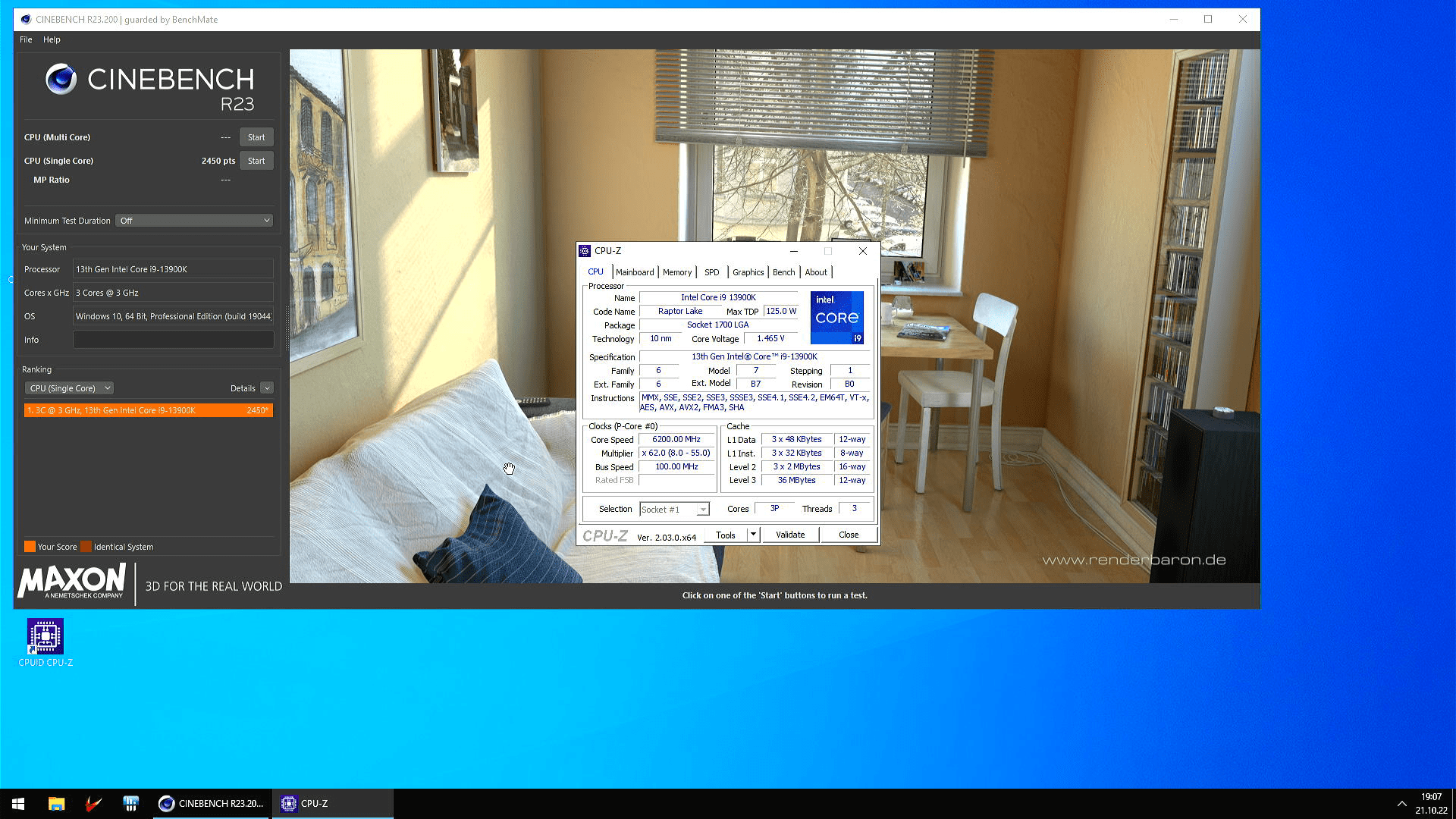The width and height of the screenshot is (1456, 819).
Task: Open the Help menu in Cinebench
Action: 52,39
